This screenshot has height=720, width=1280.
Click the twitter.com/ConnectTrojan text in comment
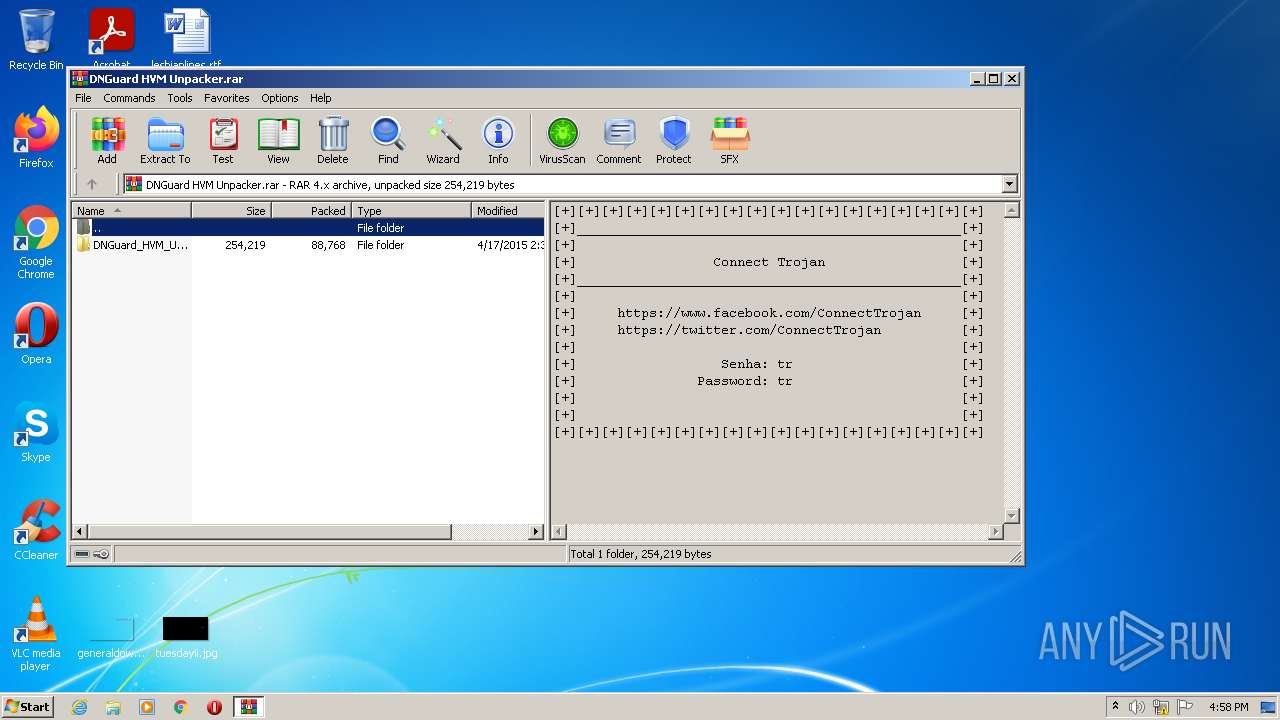(749, 330)
